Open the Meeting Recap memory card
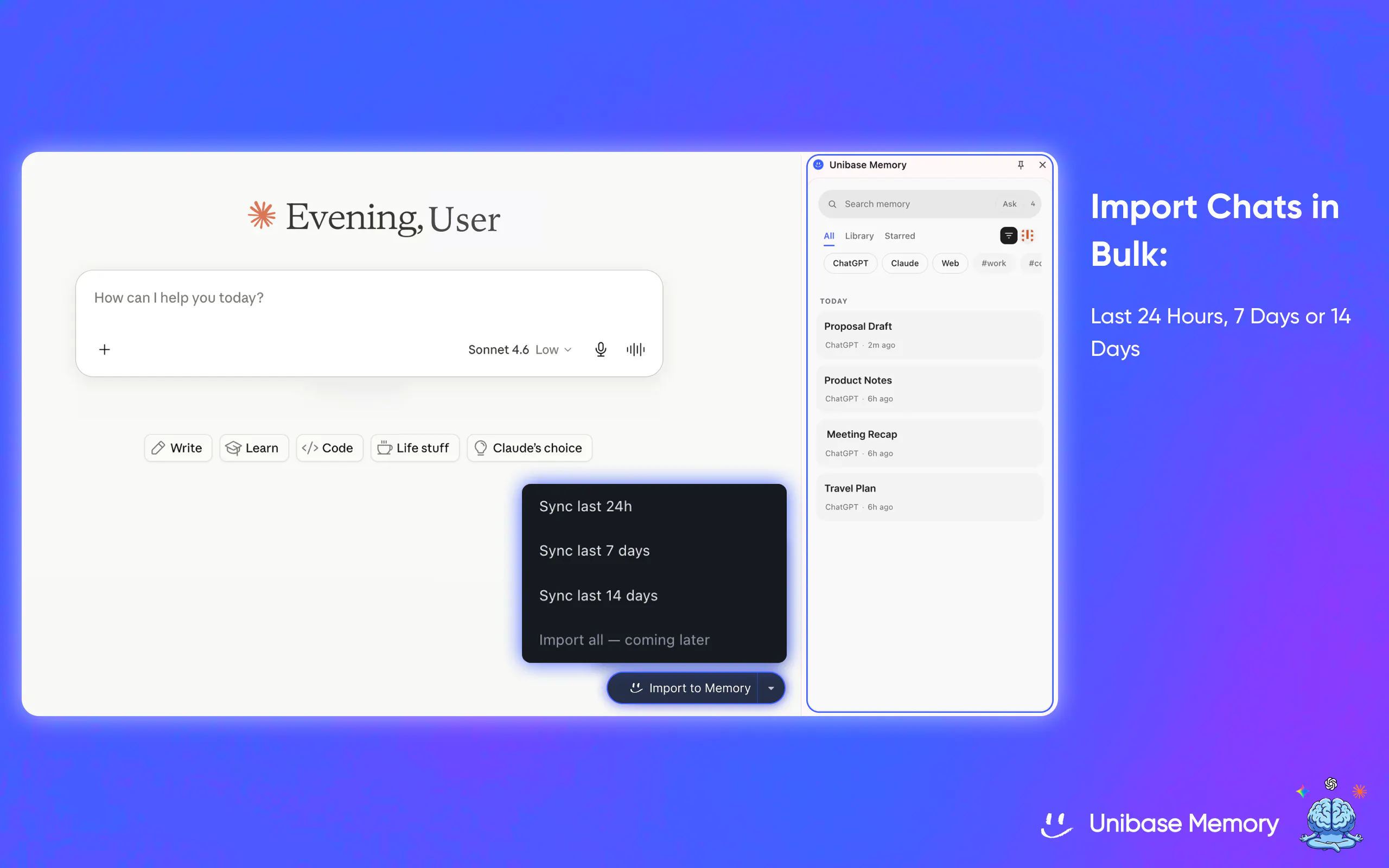Image resolution: width=1389 pixels, height=868 pixels. pos(929,443)
